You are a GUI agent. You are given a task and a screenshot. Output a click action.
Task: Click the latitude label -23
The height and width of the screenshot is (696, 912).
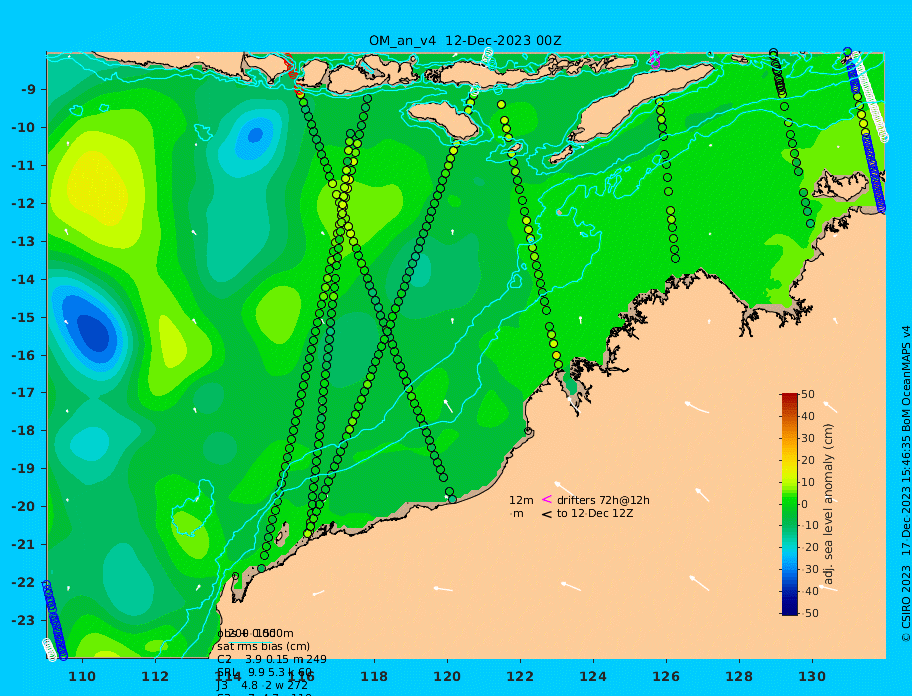23,620
